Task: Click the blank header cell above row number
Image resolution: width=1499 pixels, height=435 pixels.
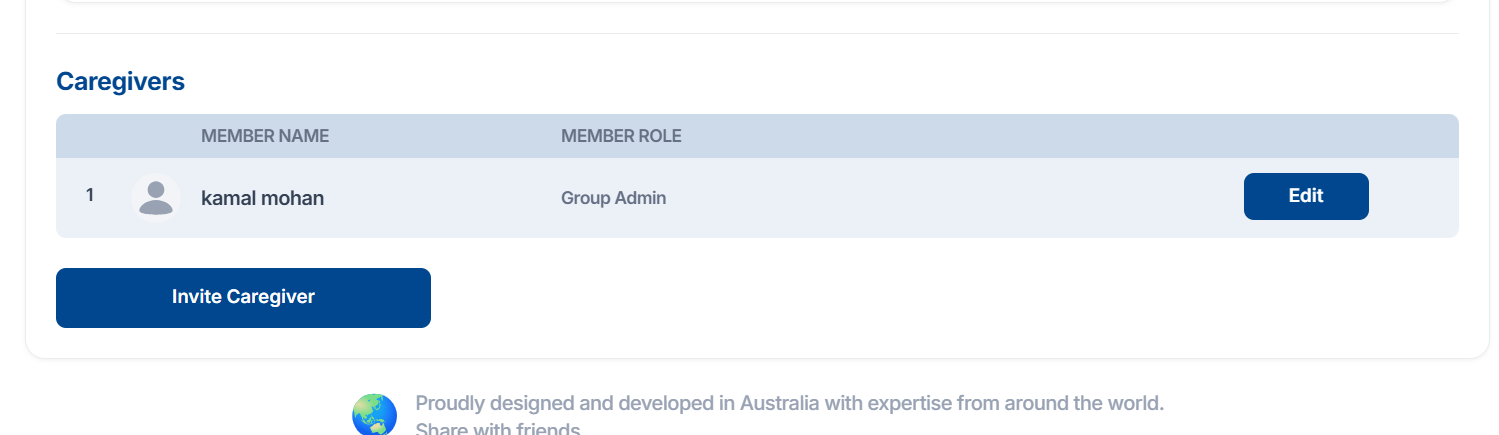Action: 90,136
